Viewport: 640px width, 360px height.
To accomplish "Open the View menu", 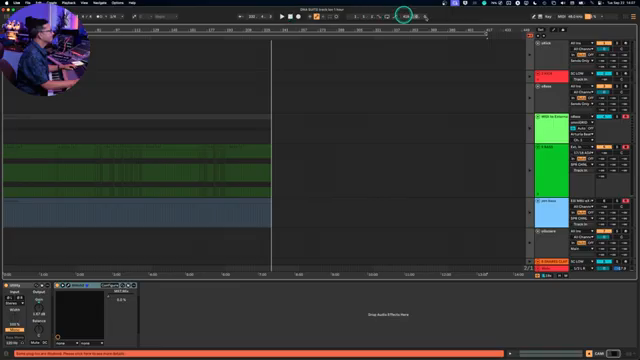I will tap(84, 3).
